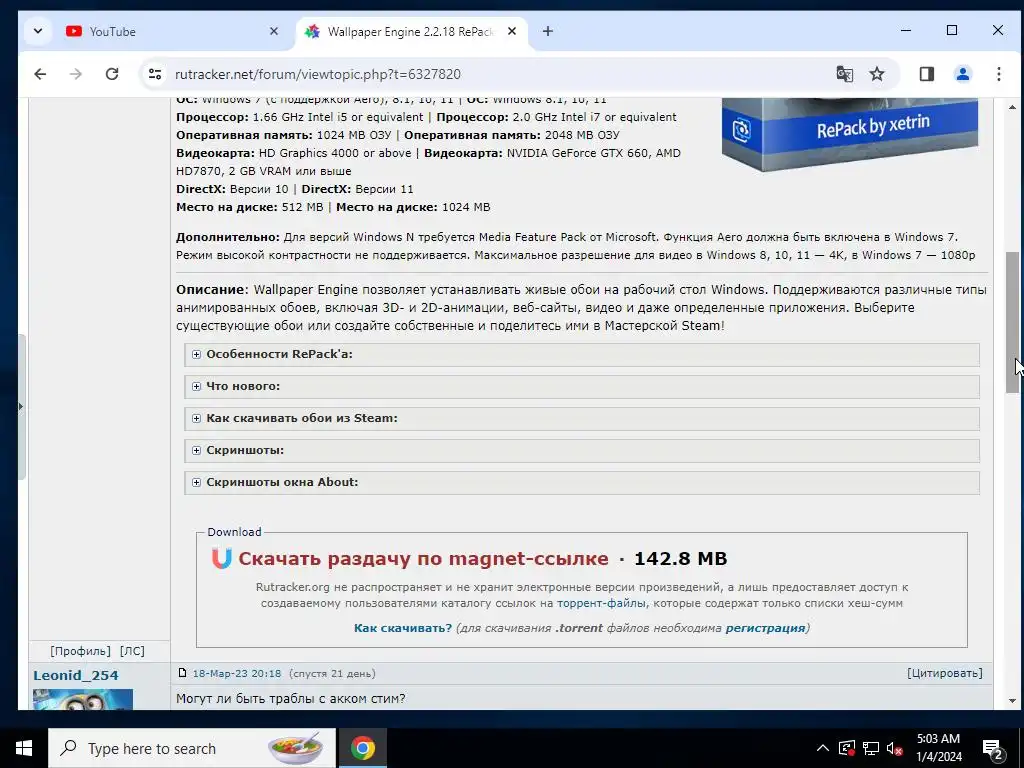Close the Wallpaper Engine tab

[512, 31]
